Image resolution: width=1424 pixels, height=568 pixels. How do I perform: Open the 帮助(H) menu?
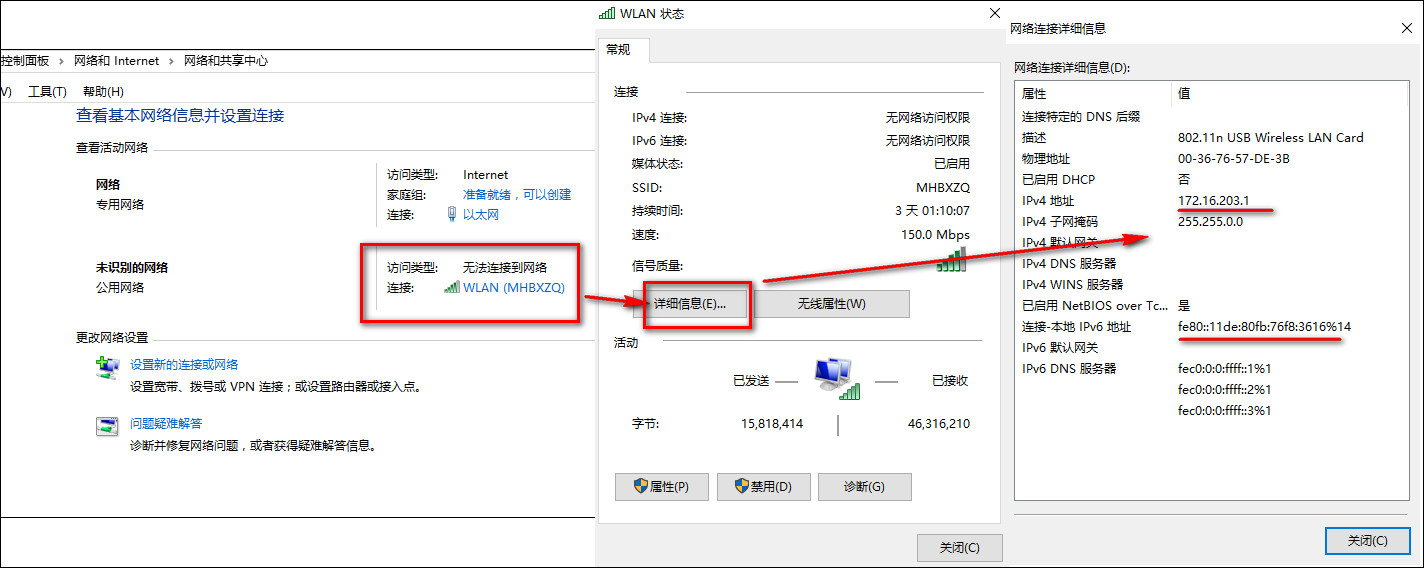click(103, 91)
